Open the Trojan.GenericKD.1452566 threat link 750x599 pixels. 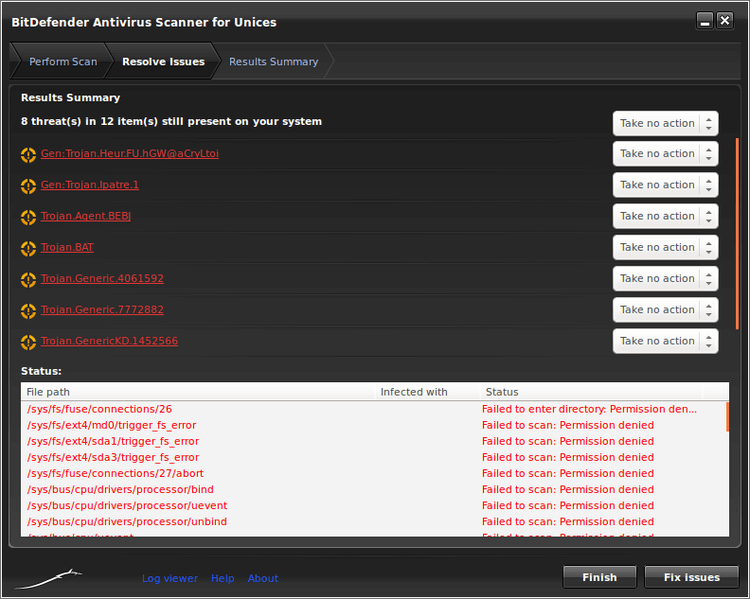[x=109, y=341]
